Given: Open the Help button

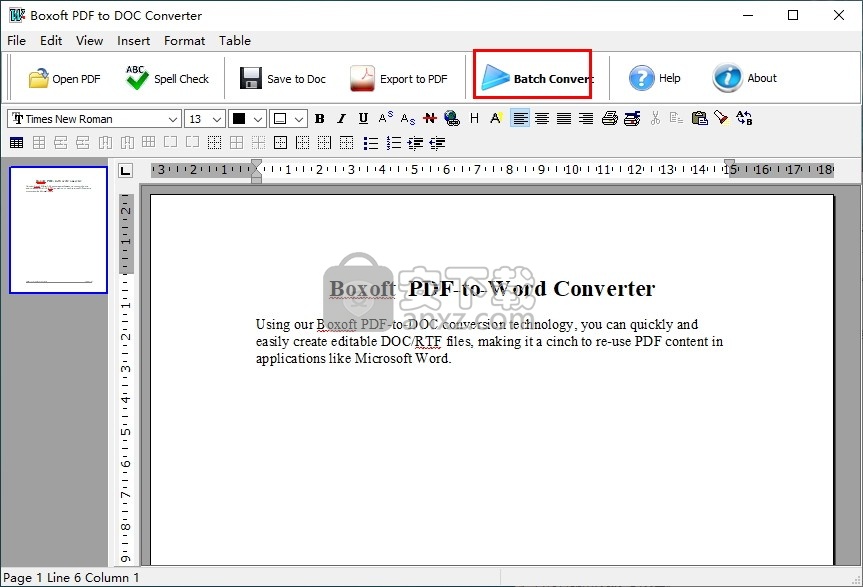Looking at the screenshot, I should point(655,78).
